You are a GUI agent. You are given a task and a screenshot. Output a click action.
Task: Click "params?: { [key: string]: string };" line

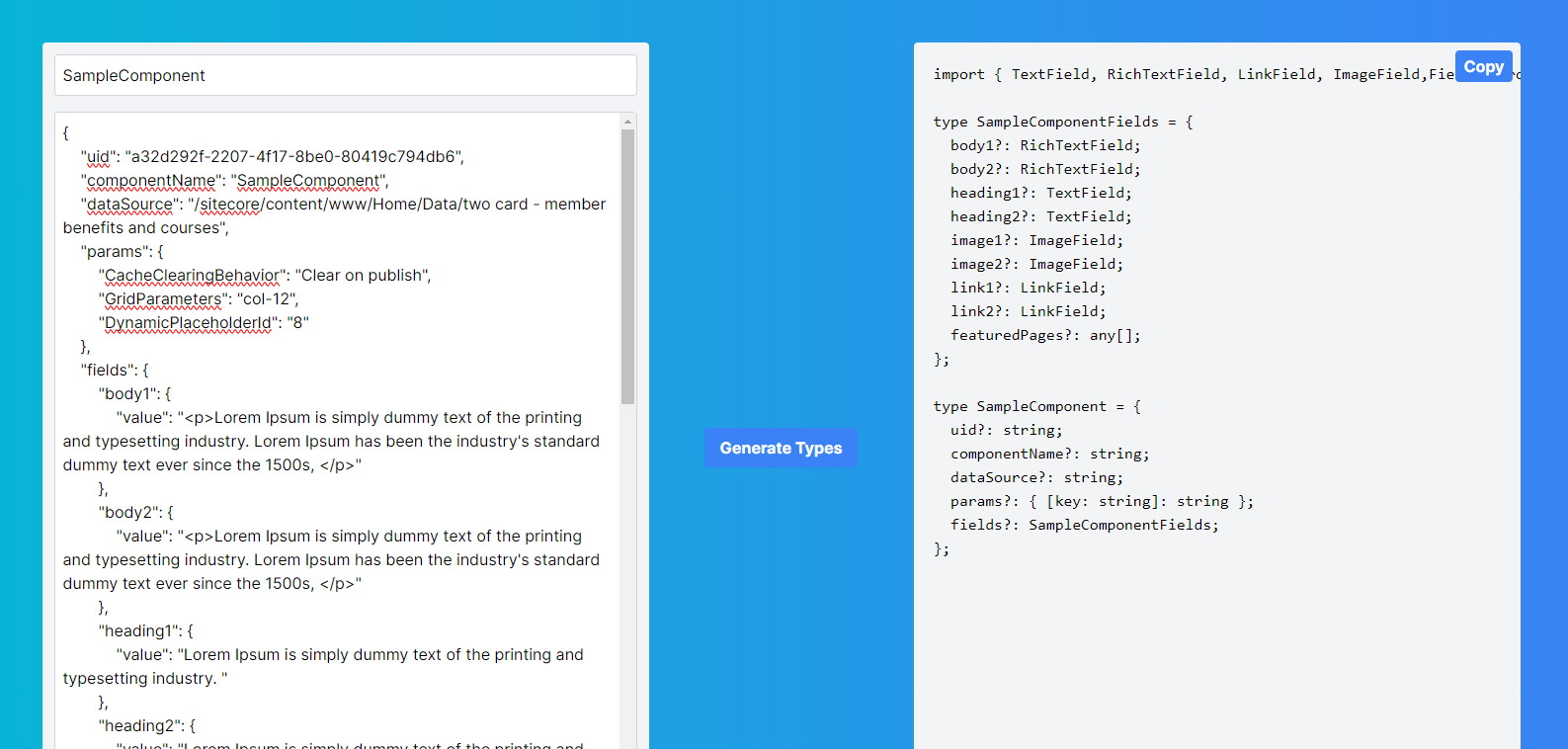coord(1103,501)
